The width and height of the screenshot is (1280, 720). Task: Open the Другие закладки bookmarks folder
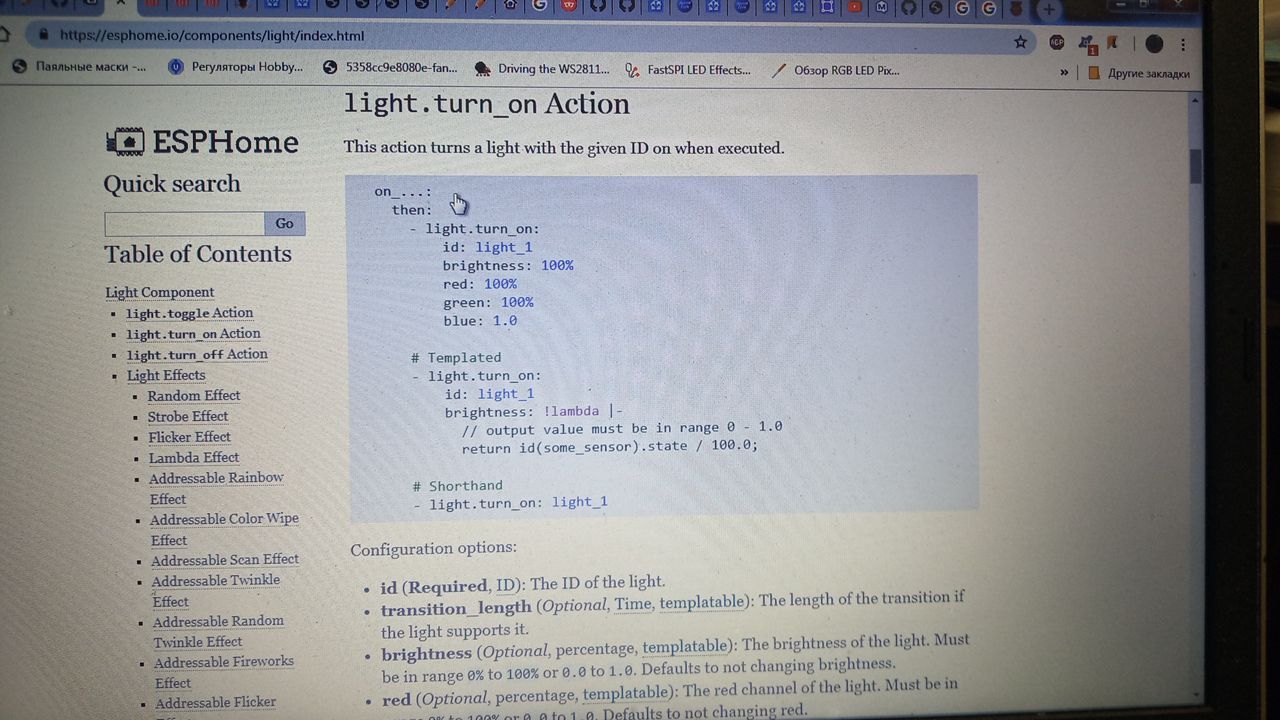pos(1139,73)
